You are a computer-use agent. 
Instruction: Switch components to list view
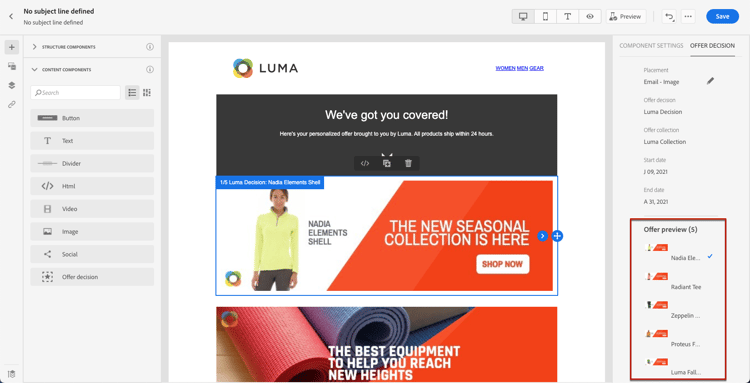(132, 92)
